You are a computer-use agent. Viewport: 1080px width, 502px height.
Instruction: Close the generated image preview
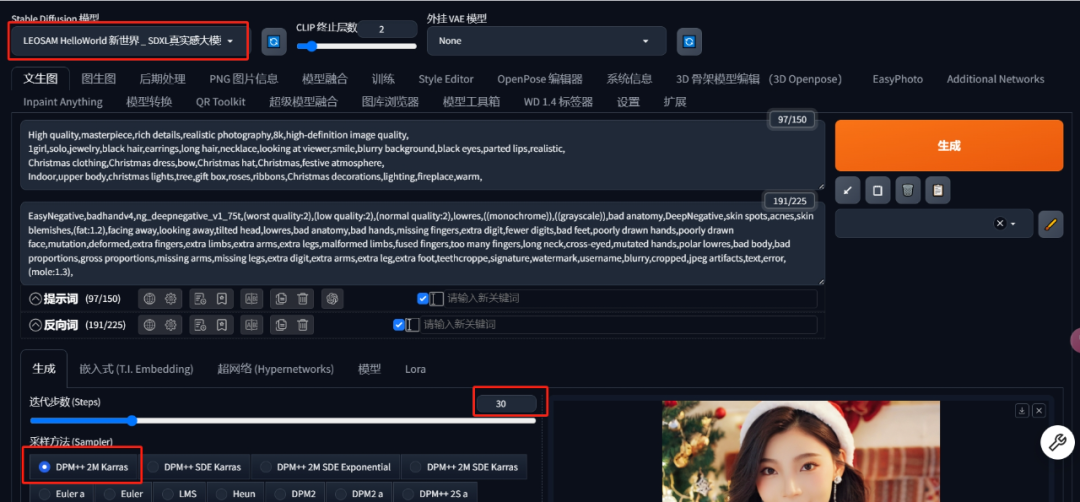pos(1039,410)
